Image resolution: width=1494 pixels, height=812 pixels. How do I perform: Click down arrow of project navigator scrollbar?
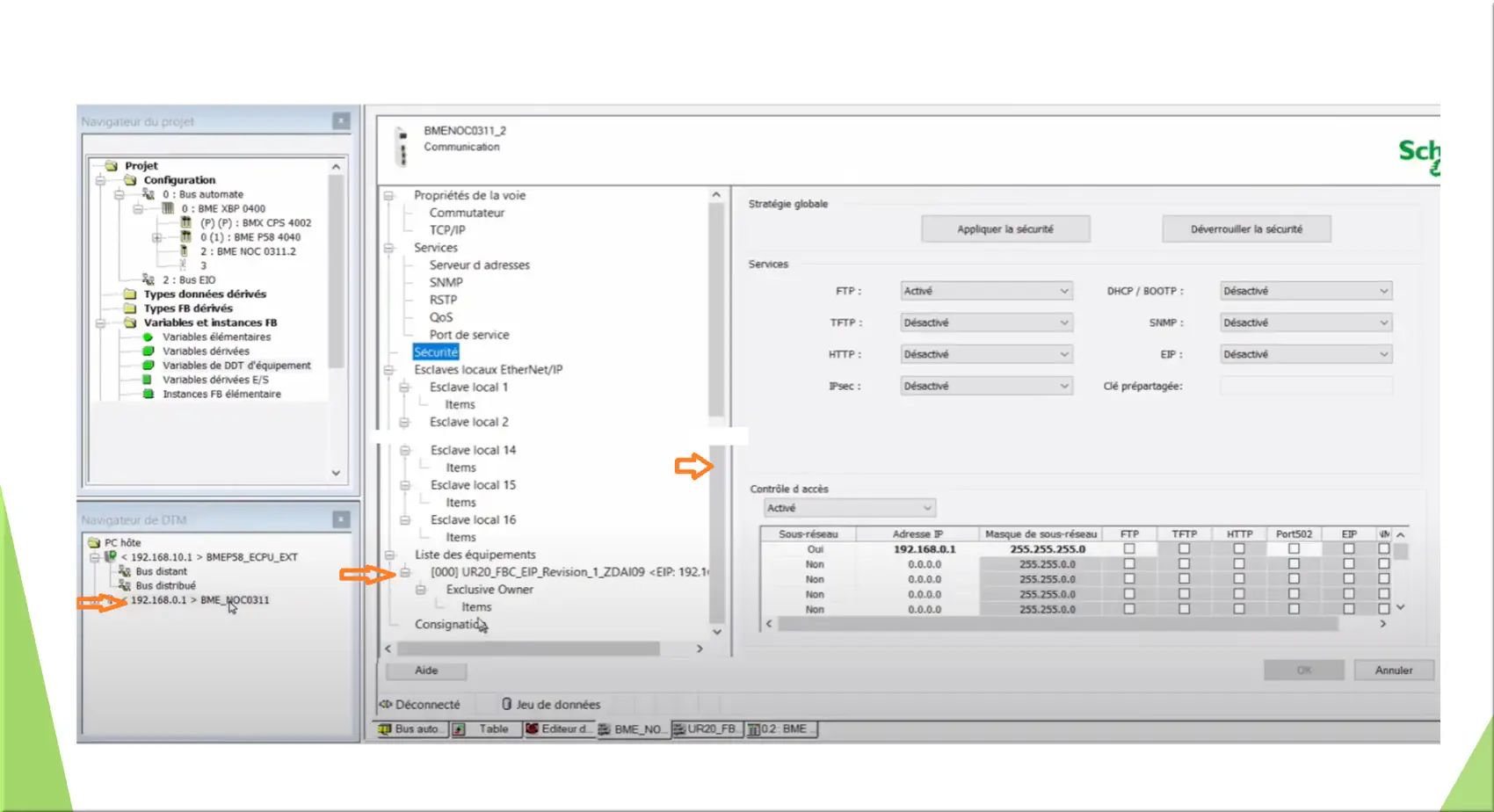tap(336, 473)
